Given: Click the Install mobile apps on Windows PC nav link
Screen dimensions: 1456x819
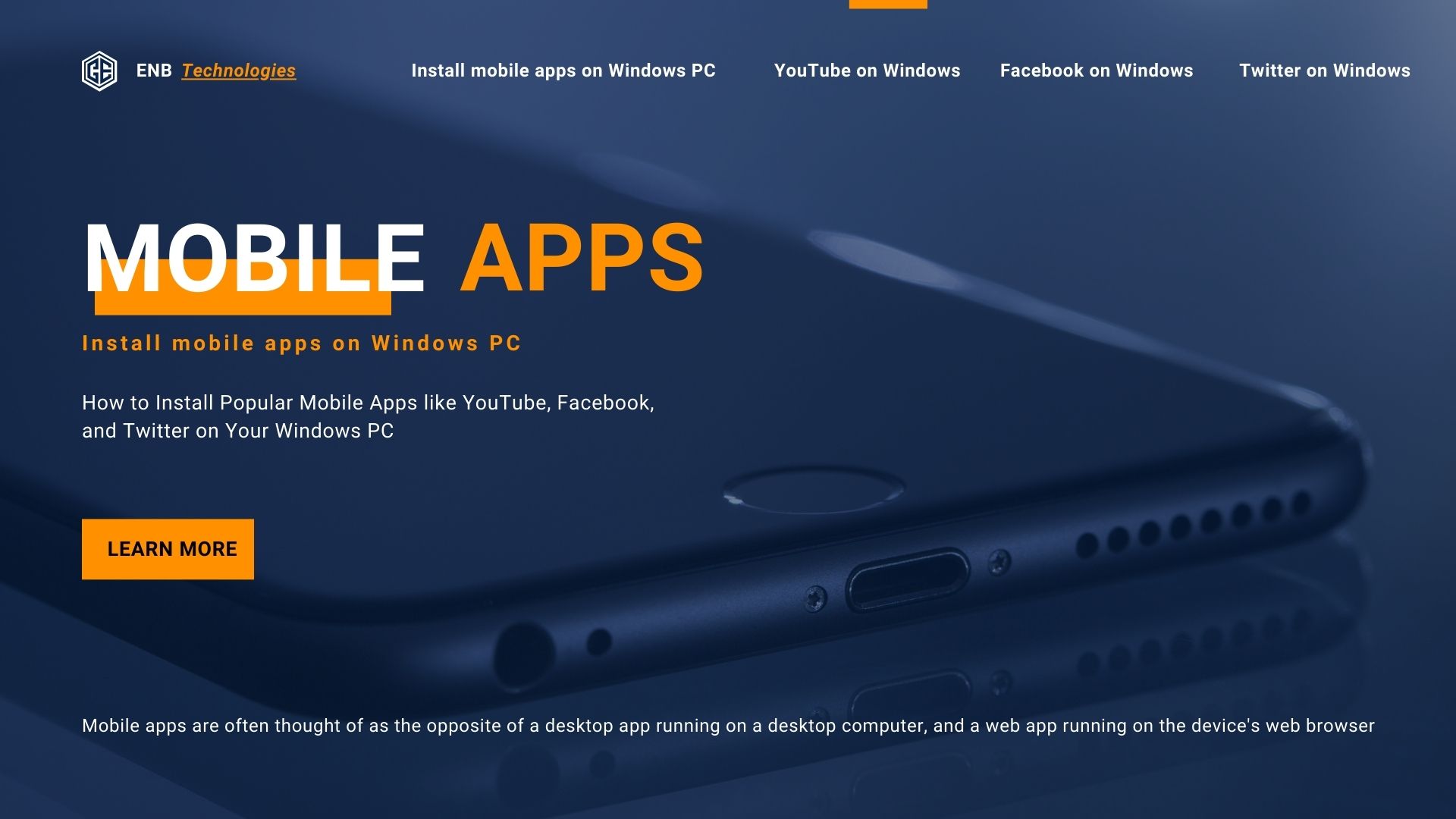Looking at the screenshot, I should pos(564,70).
